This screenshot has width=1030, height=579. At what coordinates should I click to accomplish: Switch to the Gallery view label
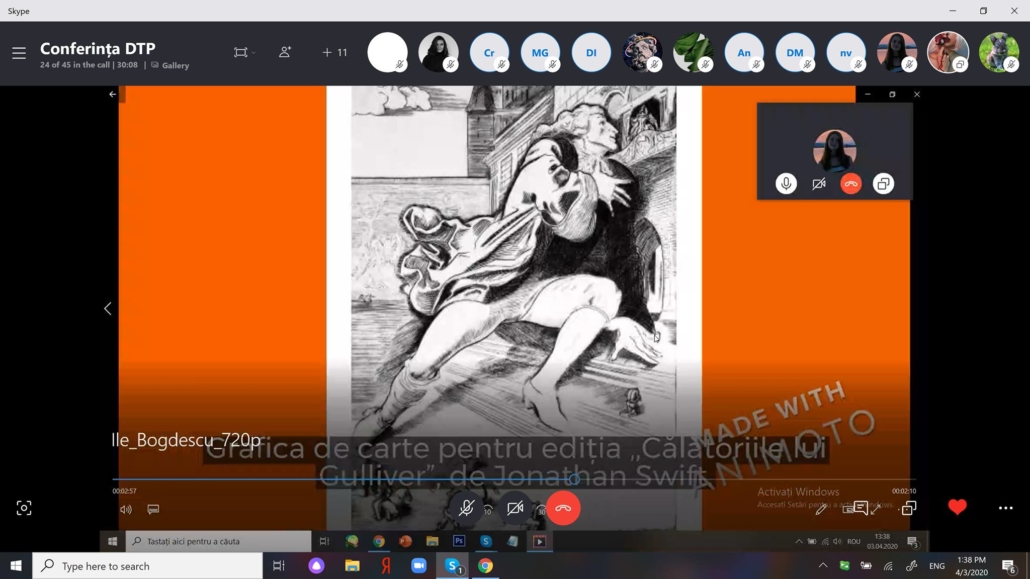175,66
